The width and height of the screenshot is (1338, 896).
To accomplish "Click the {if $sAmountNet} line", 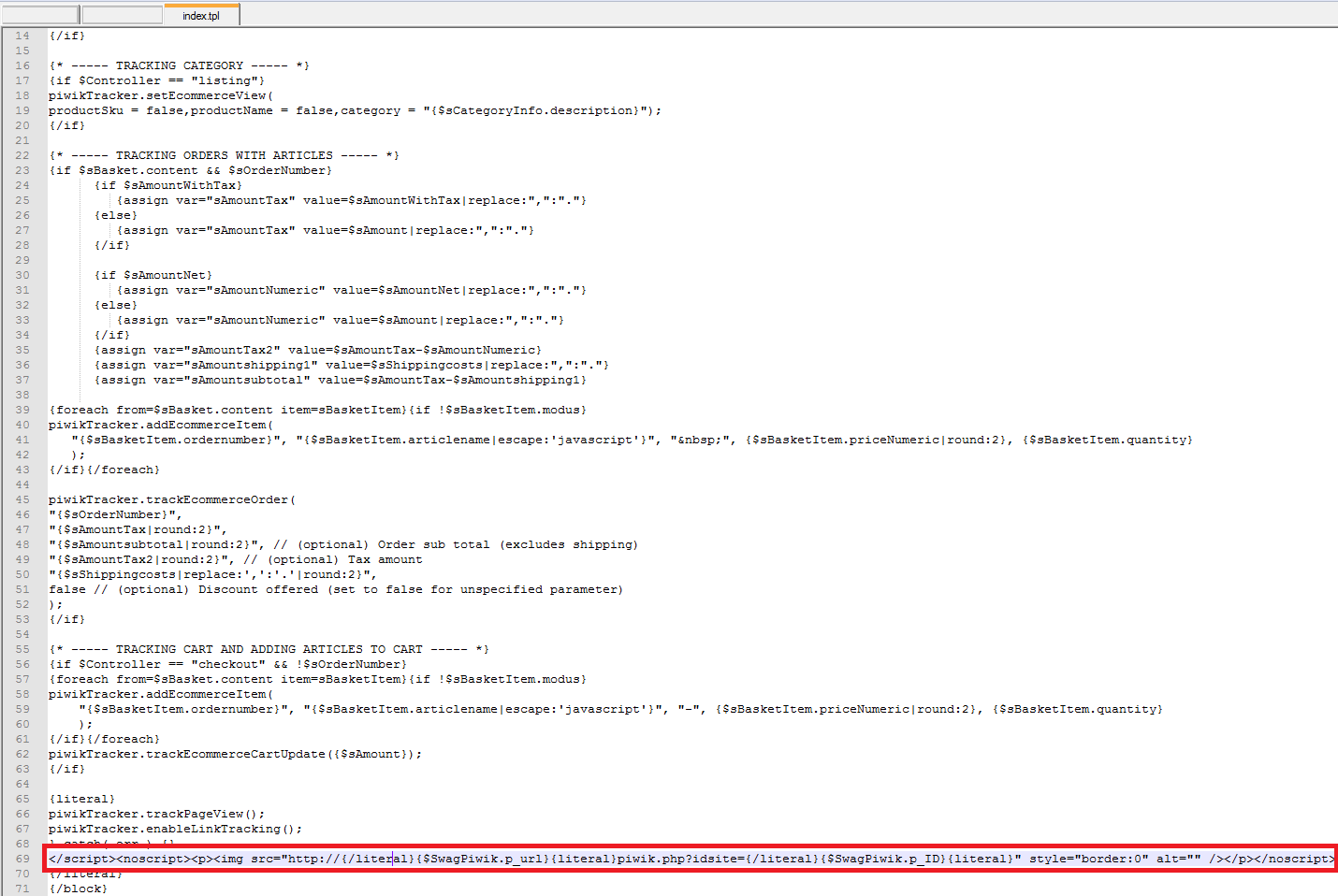I will [x=153, y=275].
